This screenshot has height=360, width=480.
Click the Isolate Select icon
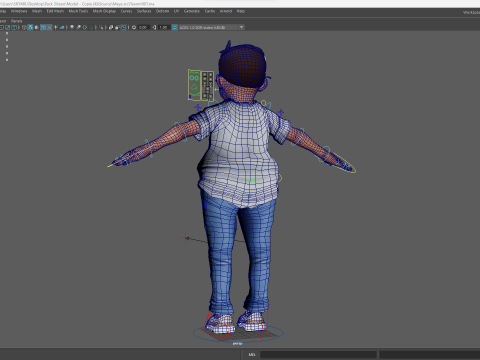[x=101, y=27]
